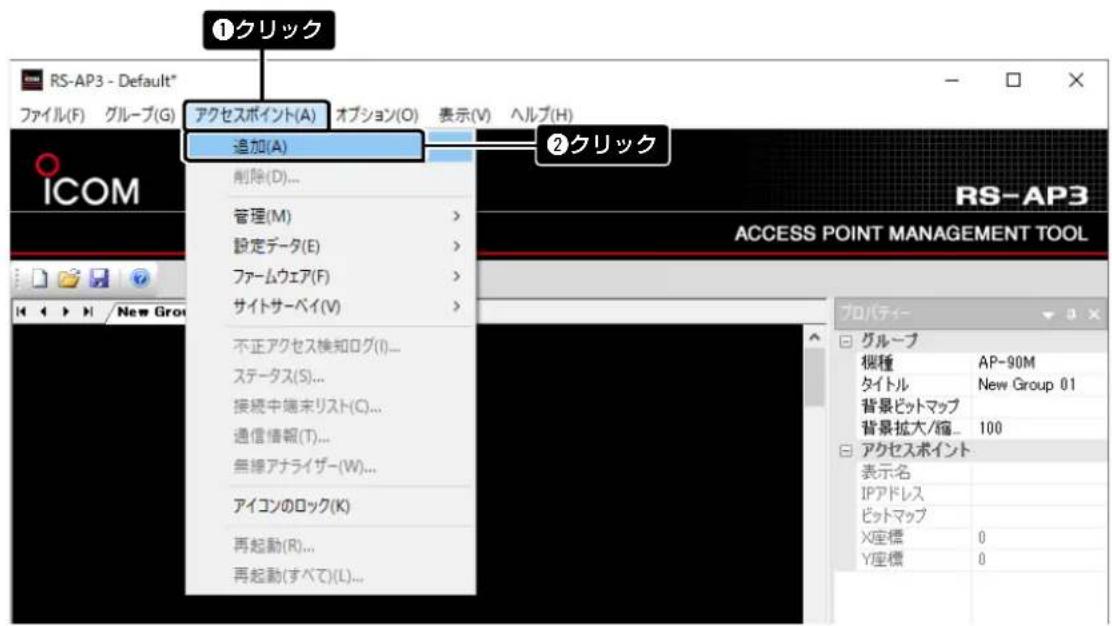
Task: Click the Save floppy disk toolbar icon
Action: click(99, 279)
